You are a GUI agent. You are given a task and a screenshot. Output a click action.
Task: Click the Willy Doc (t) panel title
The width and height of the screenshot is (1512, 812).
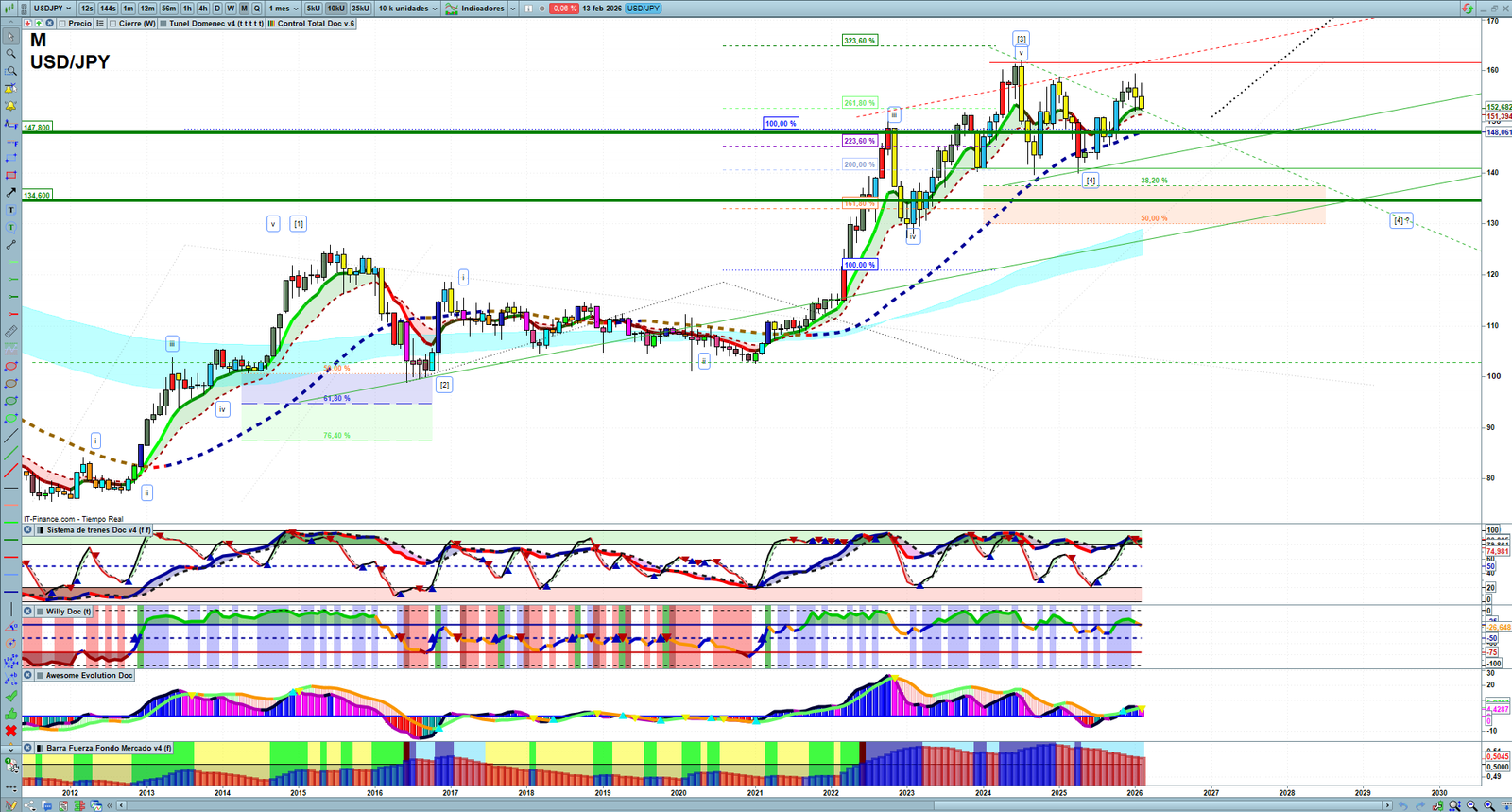coord(69,612)
